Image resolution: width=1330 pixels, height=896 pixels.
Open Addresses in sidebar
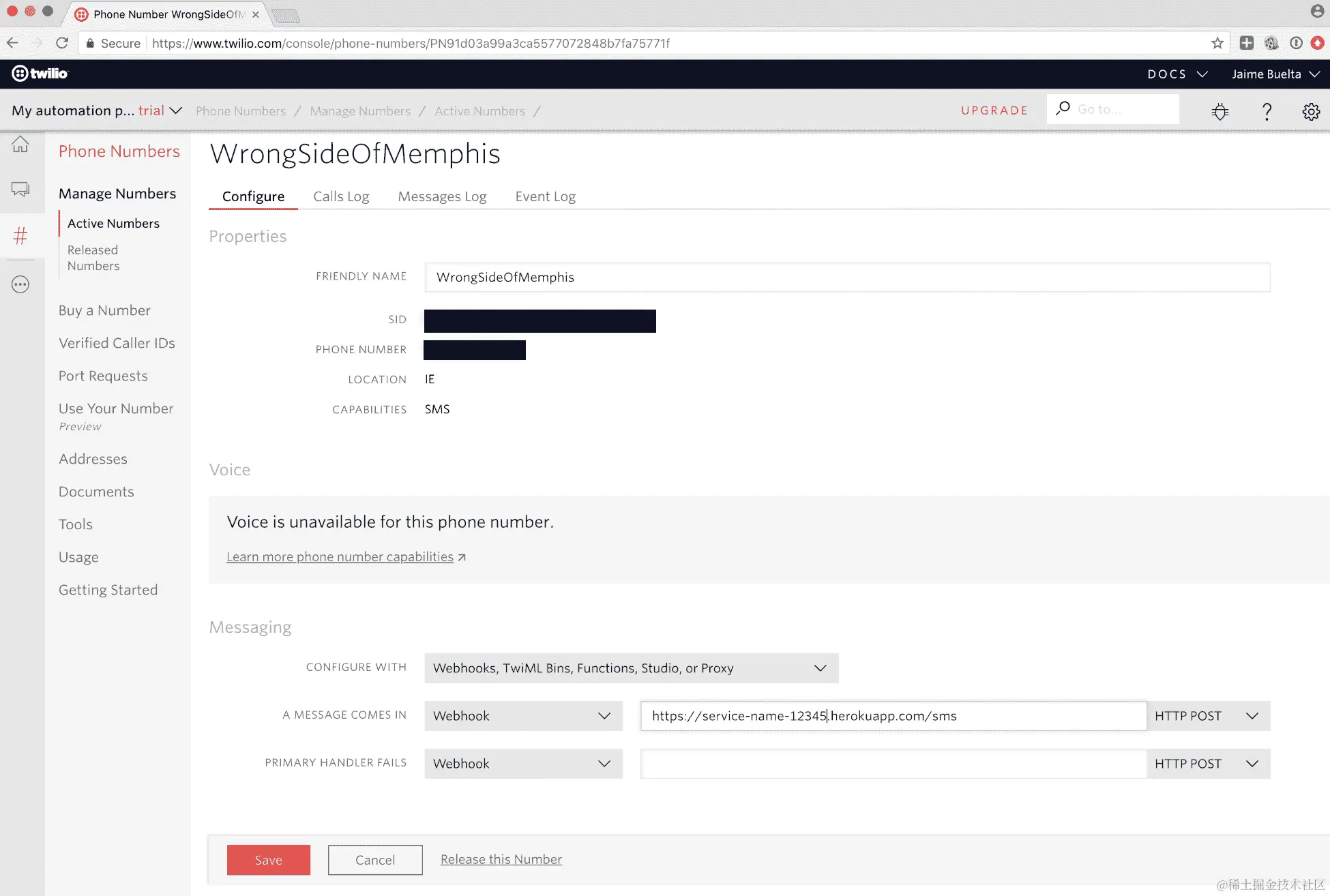click(93, 459)
